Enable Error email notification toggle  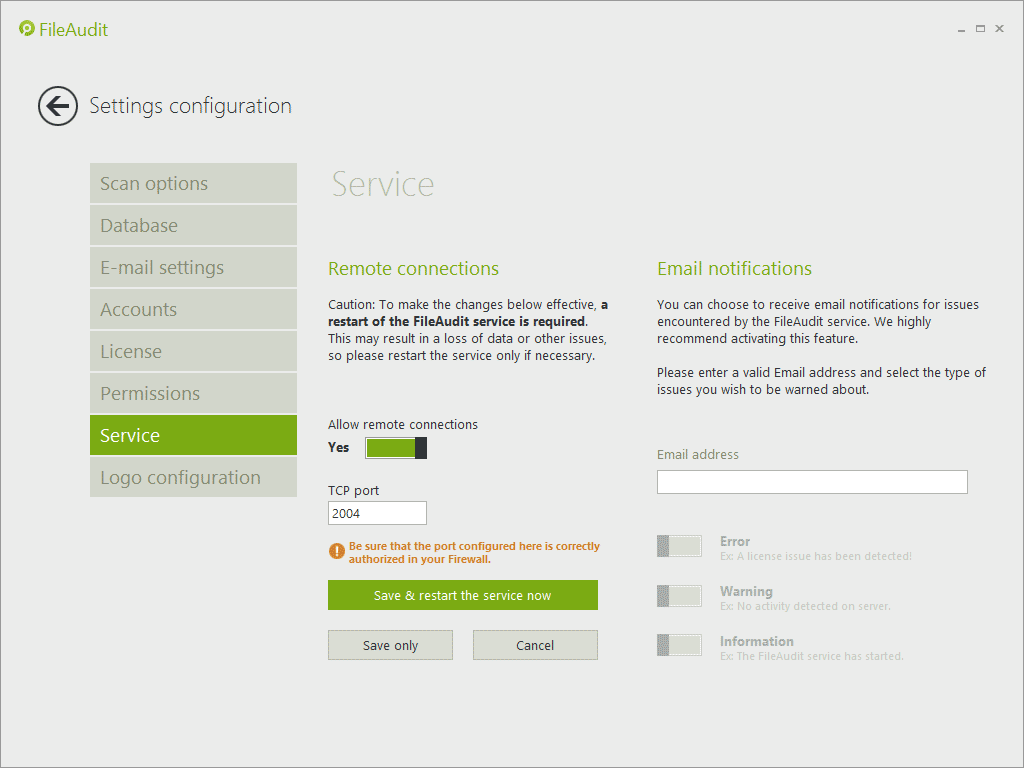pos(679,546)
